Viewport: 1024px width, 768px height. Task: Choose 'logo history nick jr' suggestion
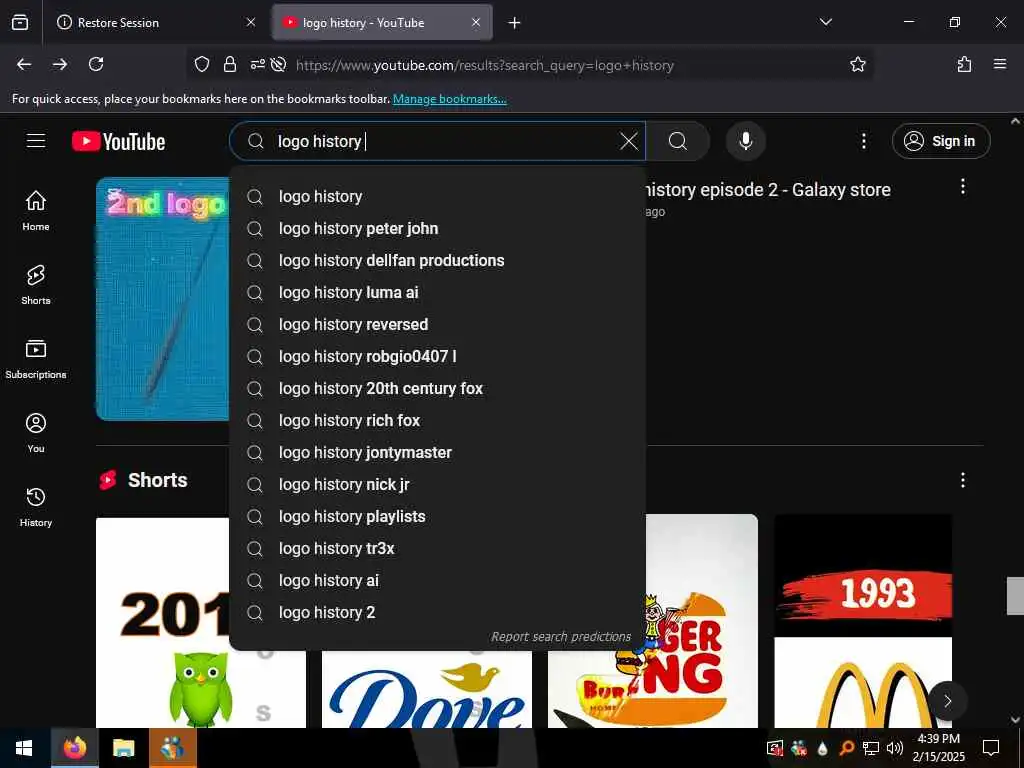(x=438, y=485)
